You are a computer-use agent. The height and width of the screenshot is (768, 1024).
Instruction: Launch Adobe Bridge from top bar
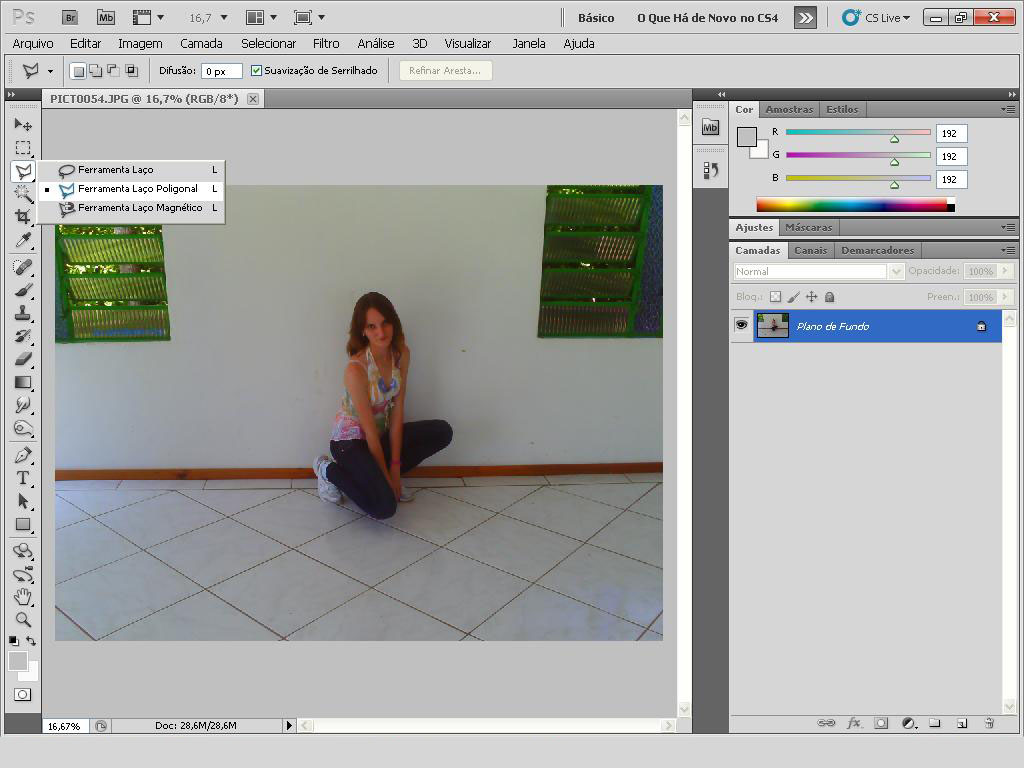coord(70,18)
